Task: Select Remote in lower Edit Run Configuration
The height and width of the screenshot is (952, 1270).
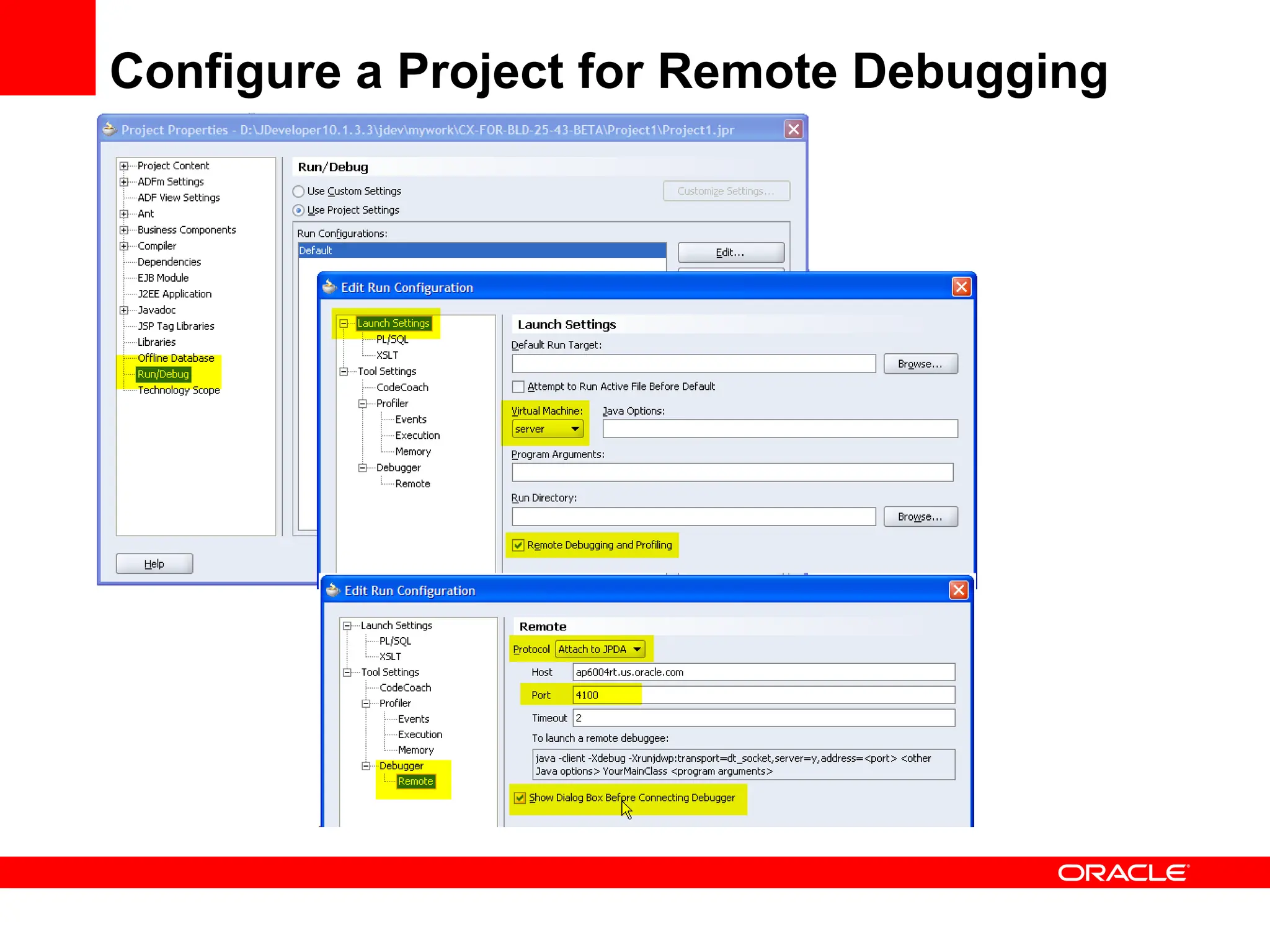Action: click(x=415, y=782)
